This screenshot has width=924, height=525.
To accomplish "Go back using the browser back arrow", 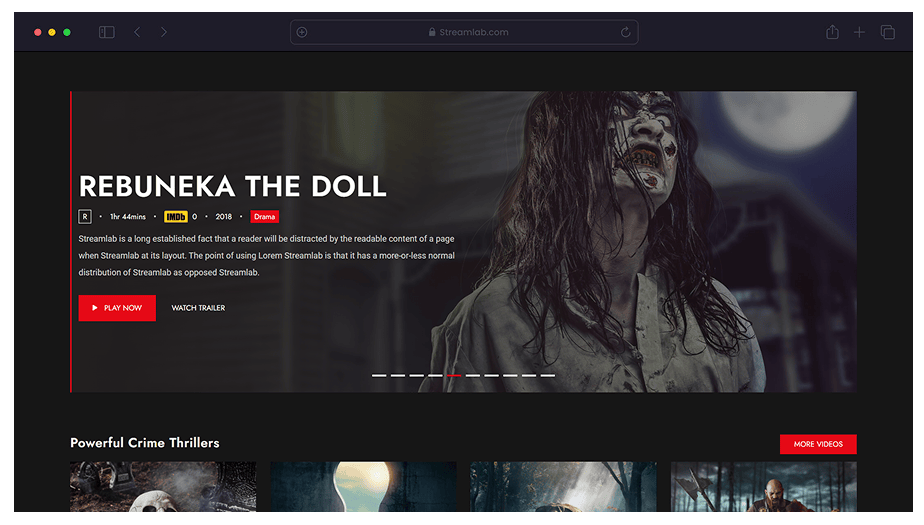I will (137, 32).
